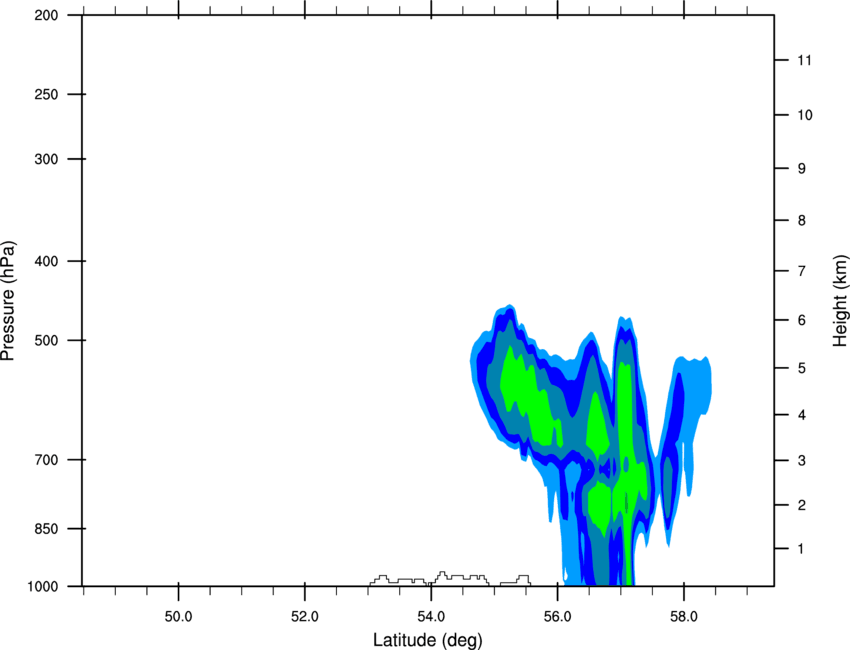This screenshot has height=650, width=850.
Task: Click the 50.0 latitude tick label
Action: pos(178,616)
